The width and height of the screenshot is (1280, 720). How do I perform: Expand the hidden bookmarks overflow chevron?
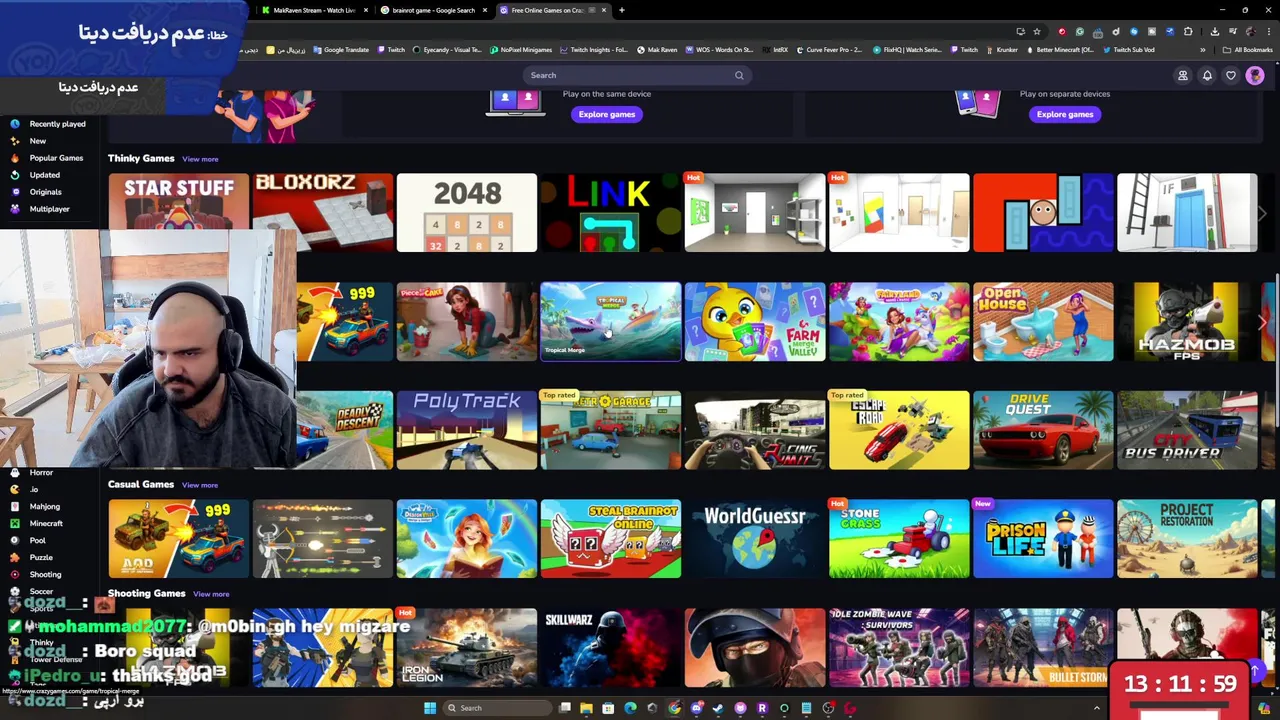click(1203, 50)
